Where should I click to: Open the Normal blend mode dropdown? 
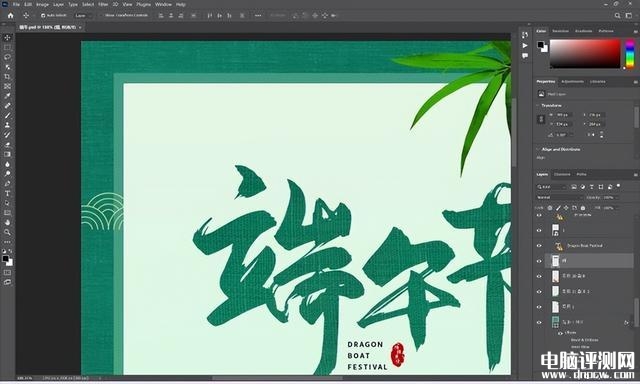(x=559, y=197)
